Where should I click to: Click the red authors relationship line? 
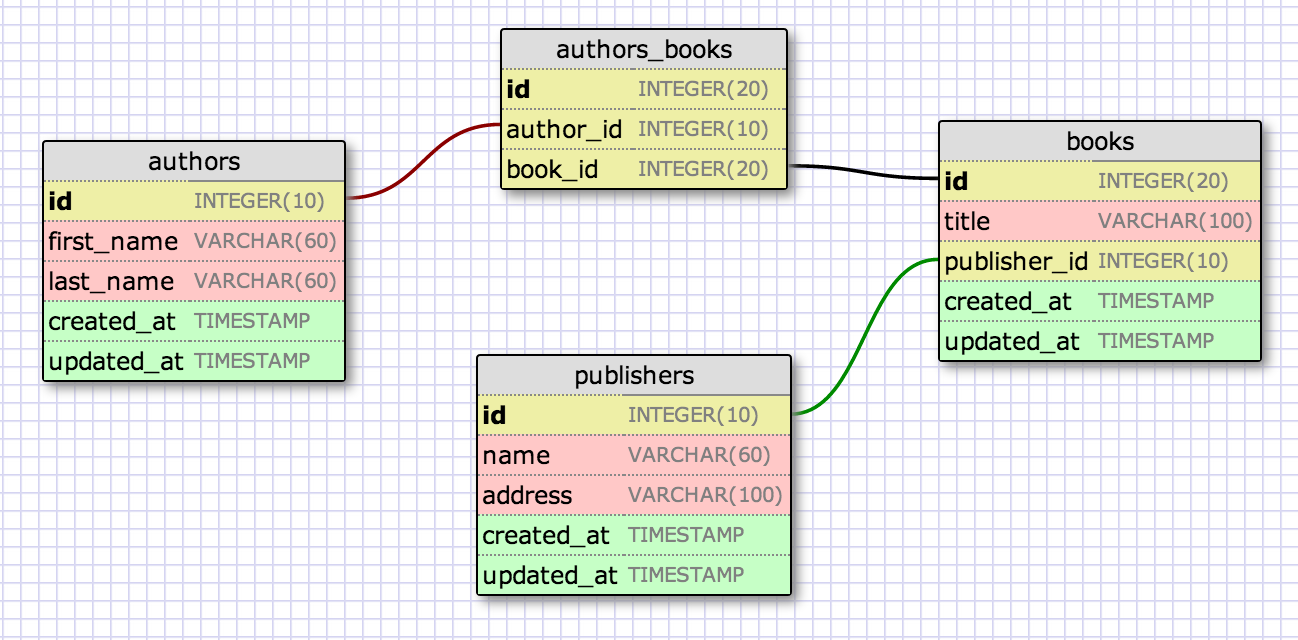coord(424,161)
